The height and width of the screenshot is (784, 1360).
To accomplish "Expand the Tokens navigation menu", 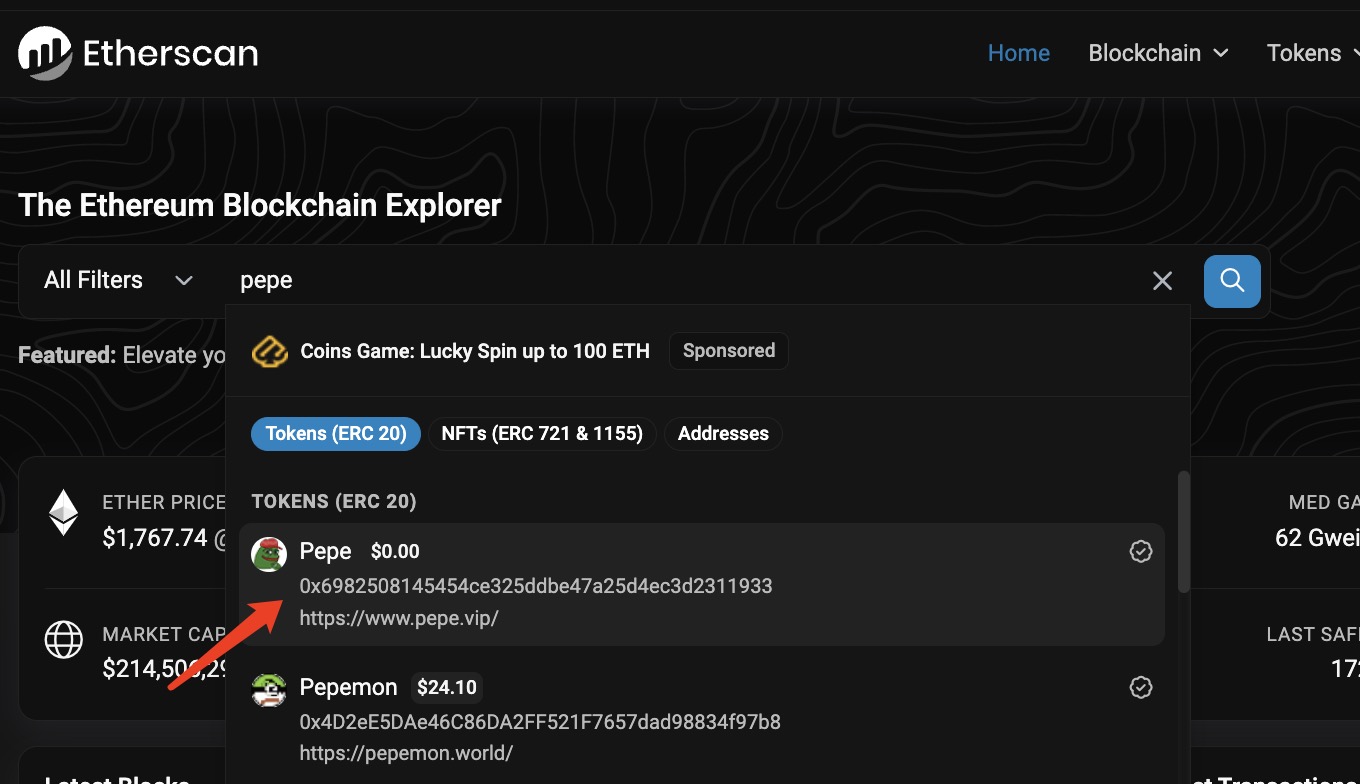I will point(1312,53).
